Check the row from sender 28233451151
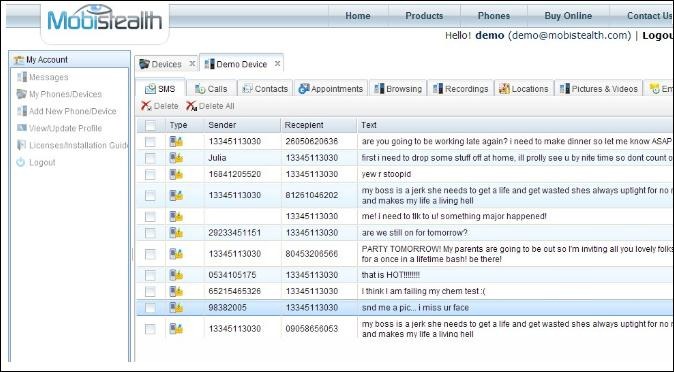This screenshot has width=674, height=372. [150, 233]
